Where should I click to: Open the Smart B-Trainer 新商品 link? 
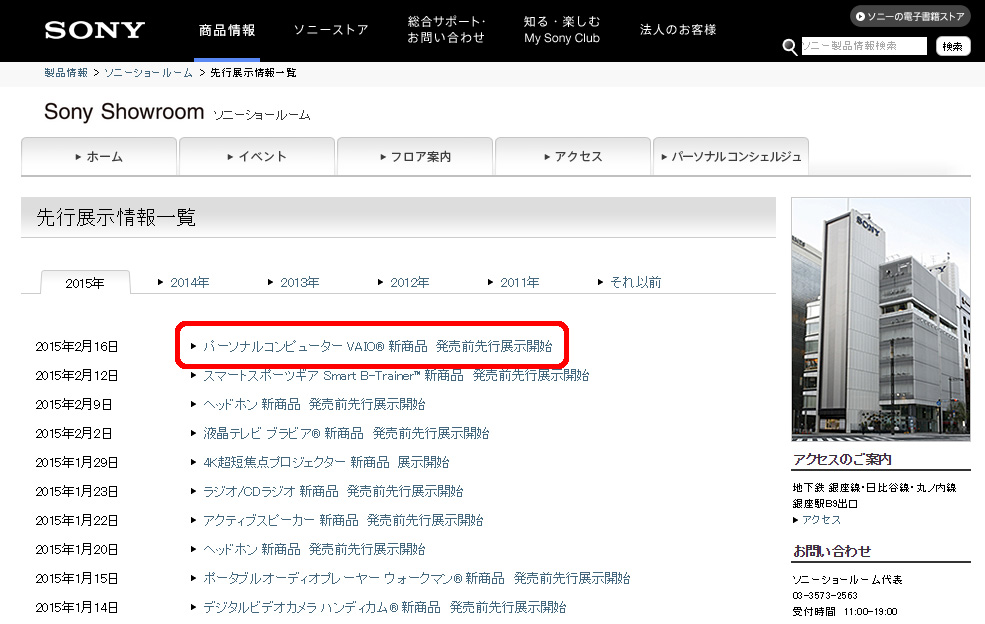pyautogui.click(x=396, y=376)
